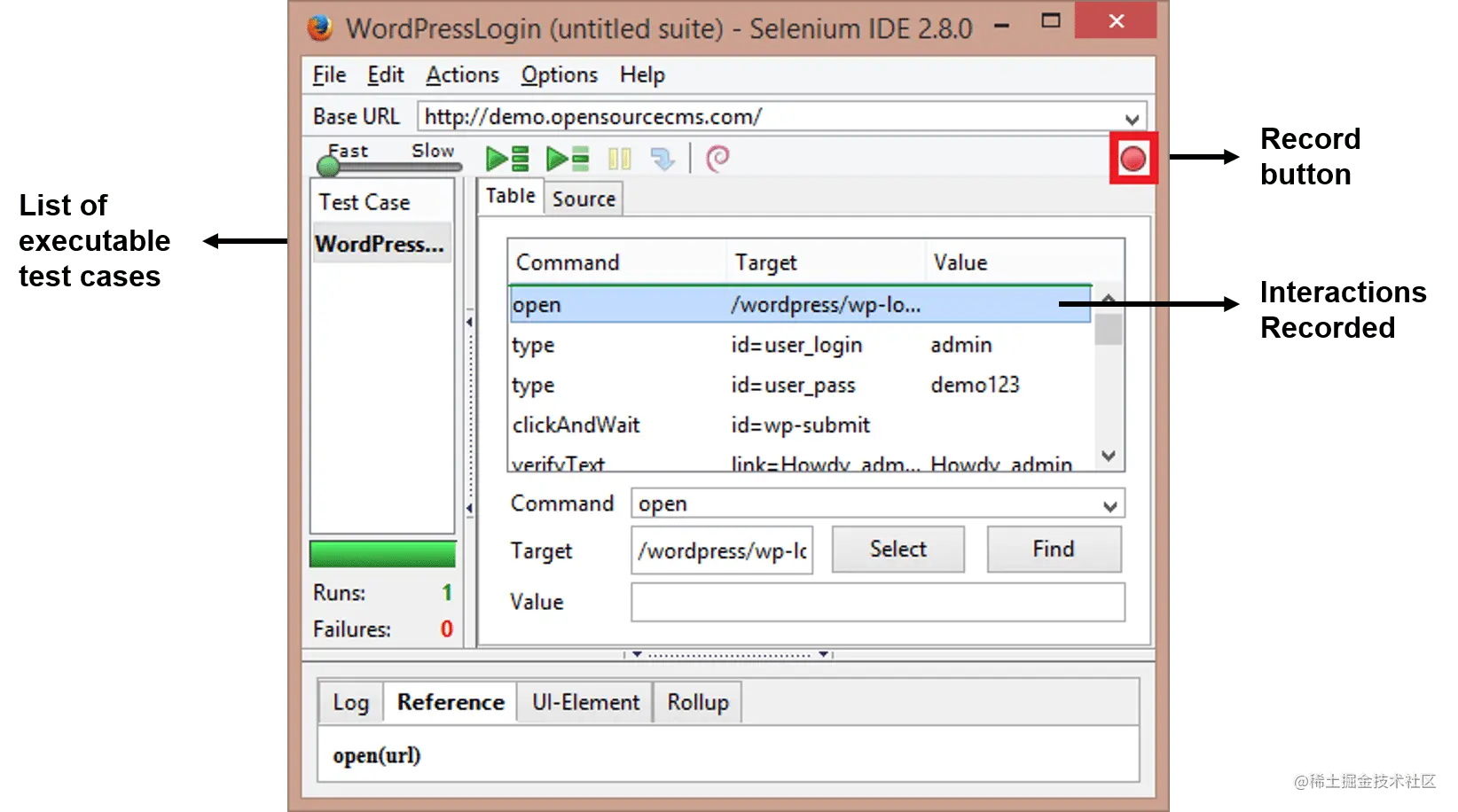The image size is (1458, 812).
Task: Click the red Record button
Action: [1133, 159]
